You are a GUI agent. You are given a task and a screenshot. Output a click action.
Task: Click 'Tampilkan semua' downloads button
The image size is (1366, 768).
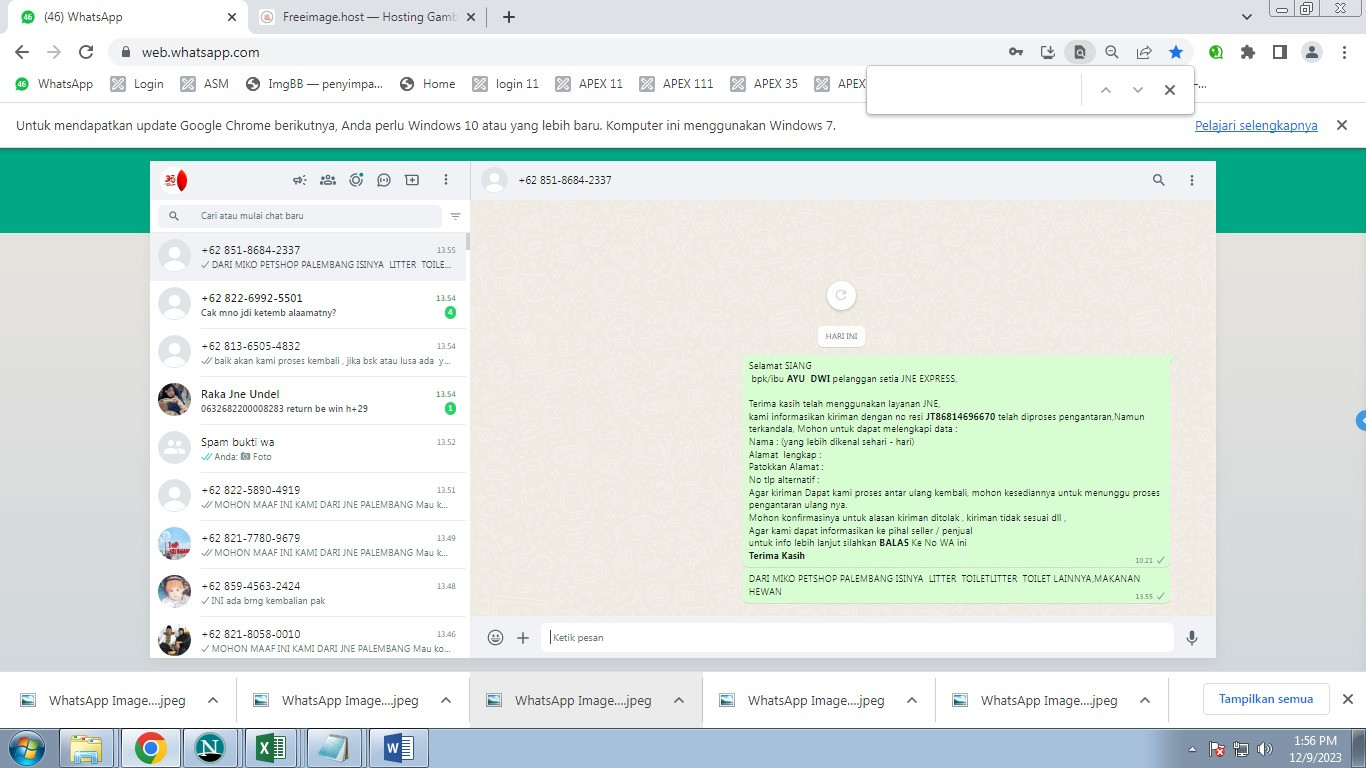click(1266, 699)
